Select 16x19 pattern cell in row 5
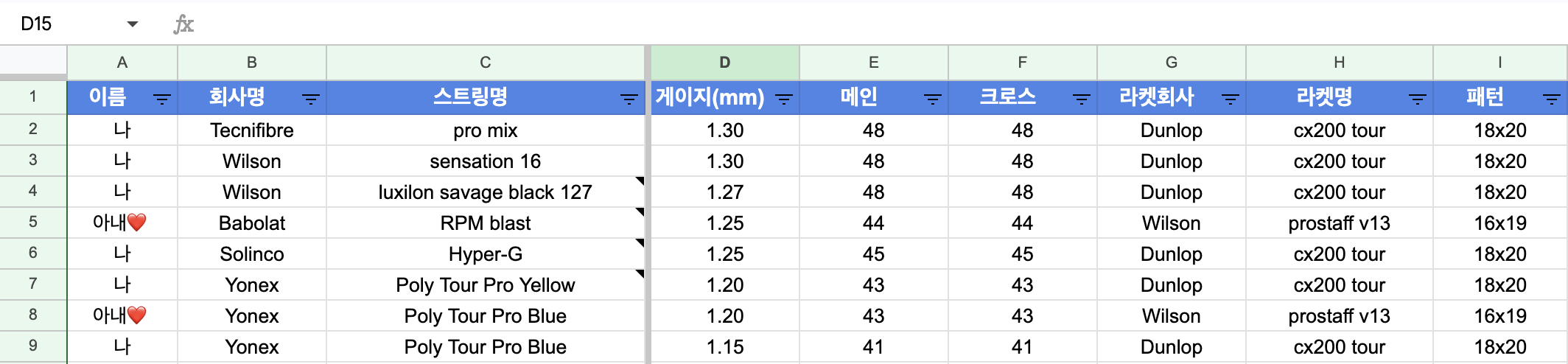Screen dimensions: 1568x364 point(1500,223)
